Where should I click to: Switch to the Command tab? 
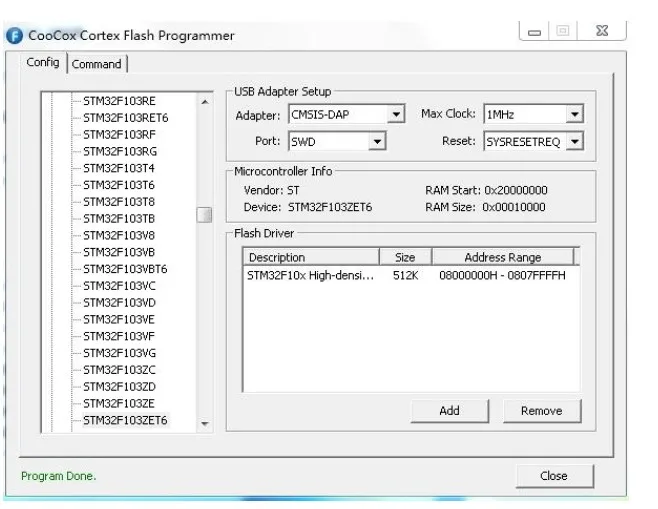(97, 64)
